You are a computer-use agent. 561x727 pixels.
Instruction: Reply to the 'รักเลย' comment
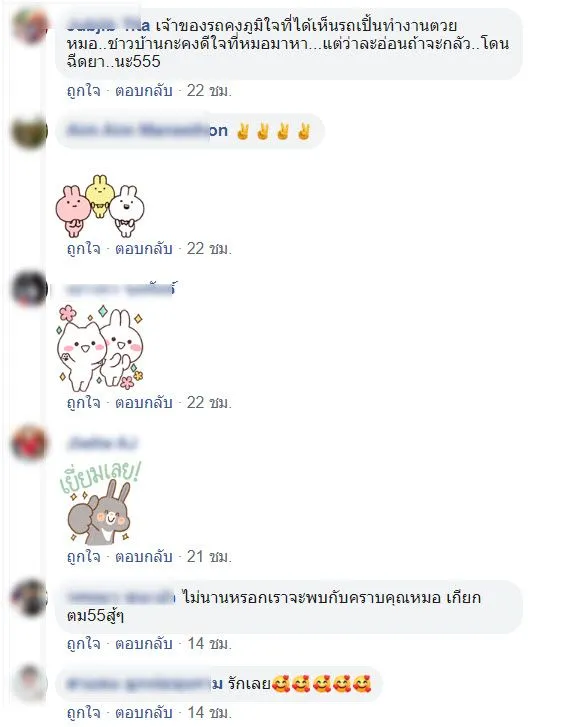pyautogui.click(x=144, y=712)
